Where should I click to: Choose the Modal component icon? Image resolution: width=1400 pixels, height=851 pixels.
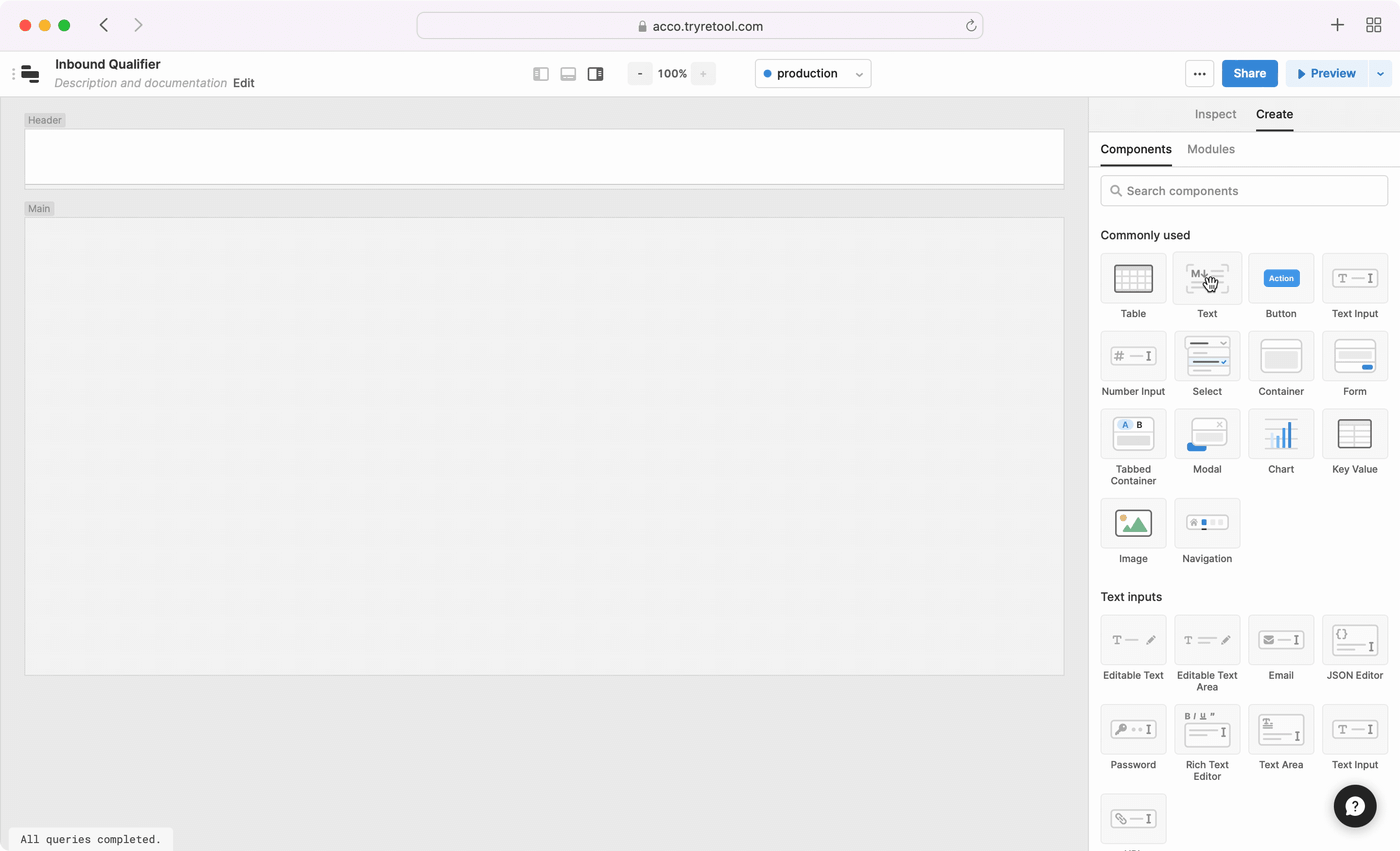click(x=1207, y=434)
